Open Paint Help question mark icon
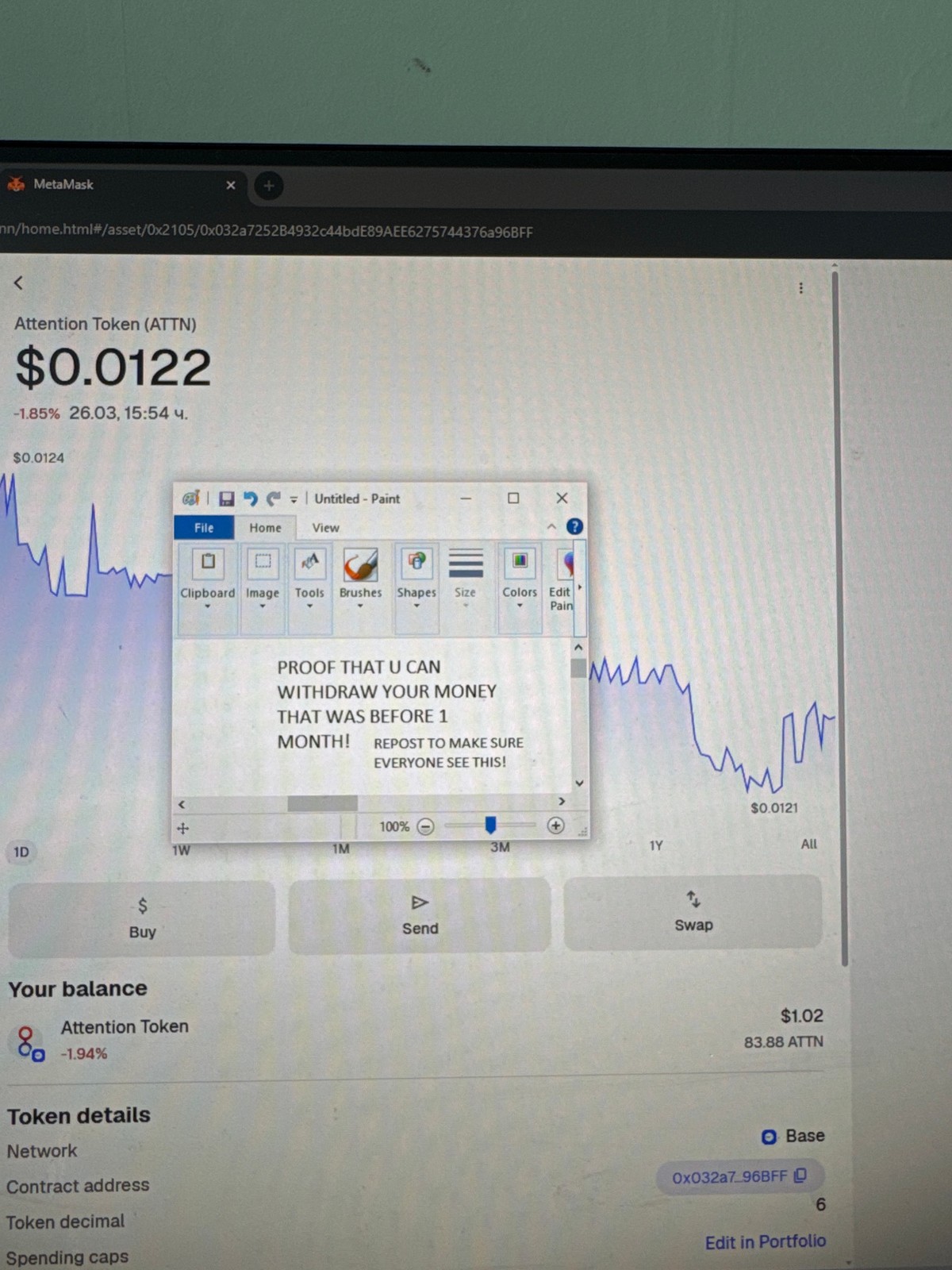Screen dimensions: 952x1270 click(x=574, y=526)
